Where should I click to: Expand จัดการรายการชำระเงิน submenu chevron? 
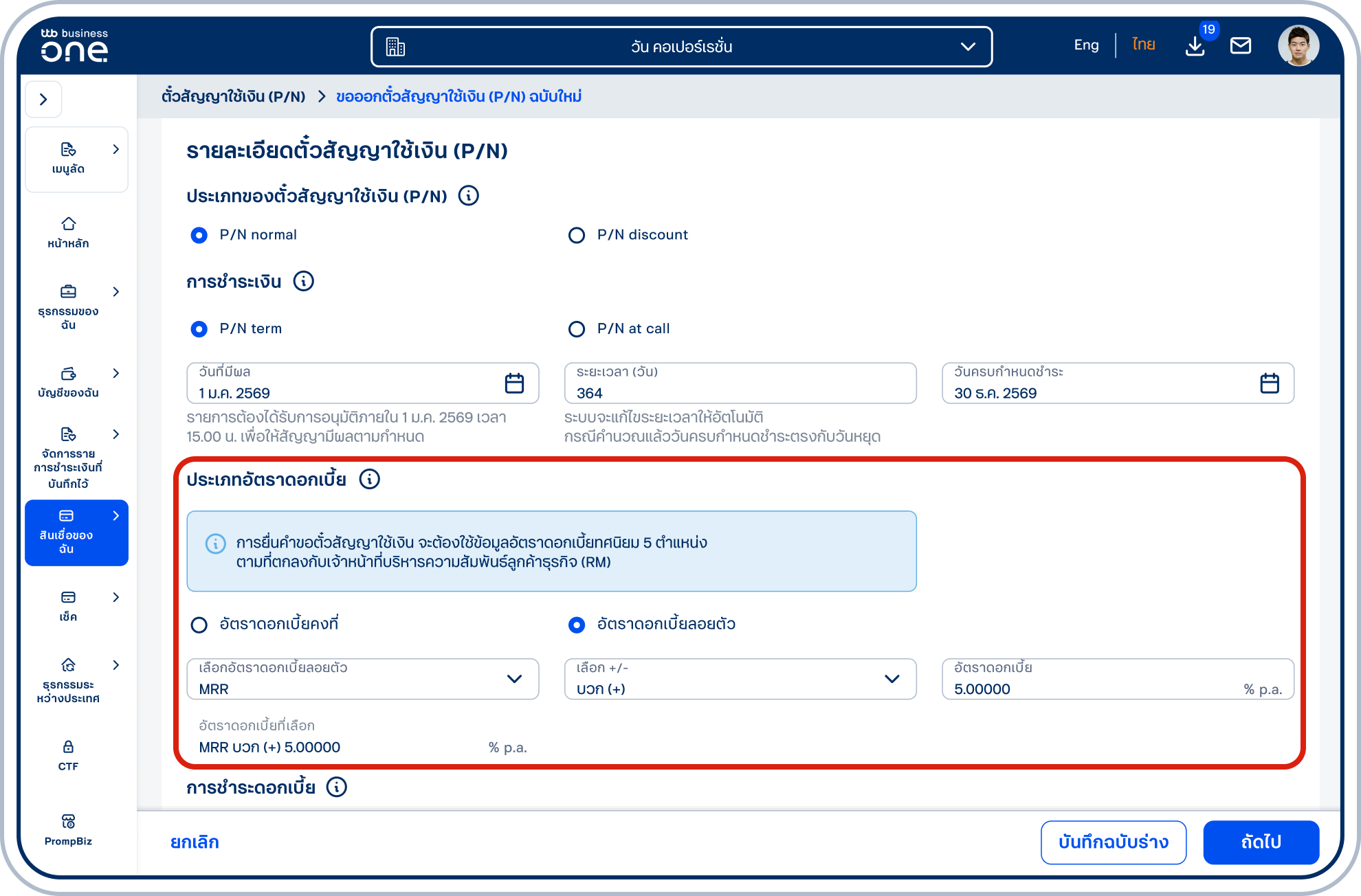tap(115, 434)
